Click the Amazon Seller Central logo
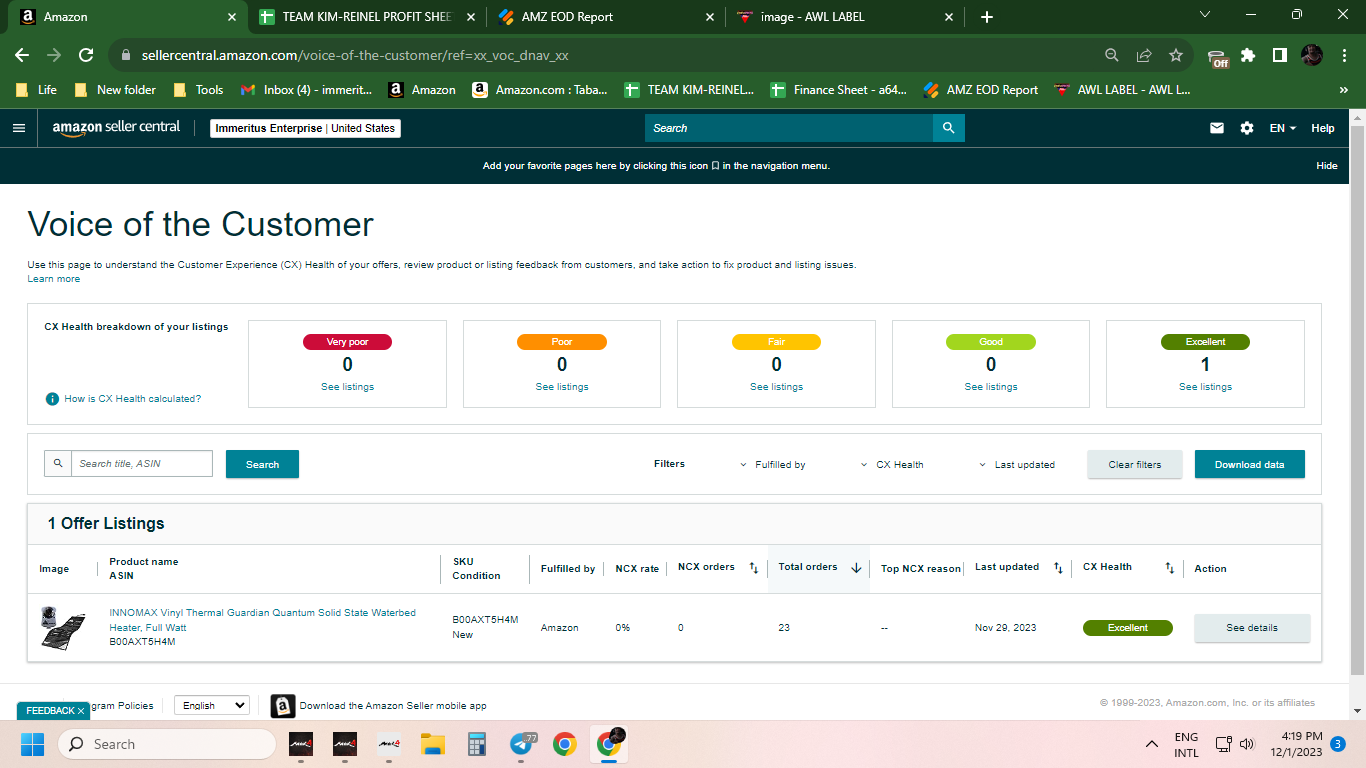The width and height of the screenshot is (1366, 768). [116, 128]
